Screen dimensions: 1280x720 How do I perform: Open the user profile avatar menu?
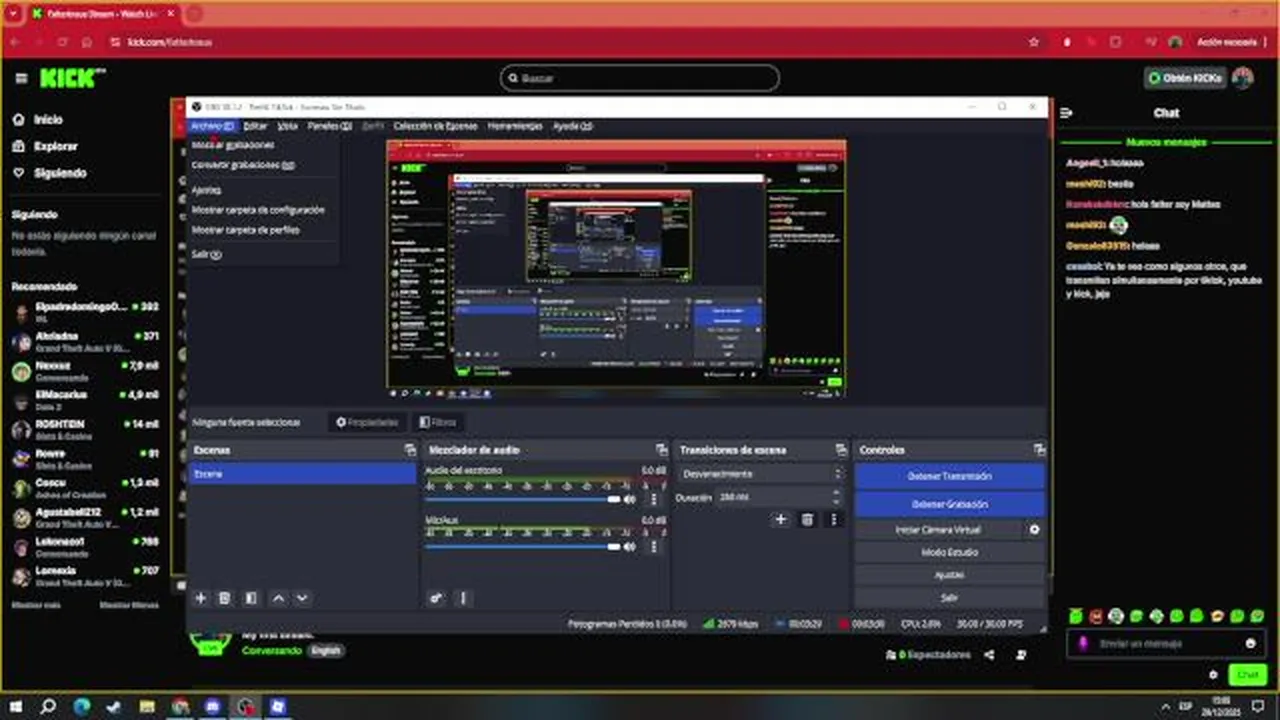pos(1243,78)
